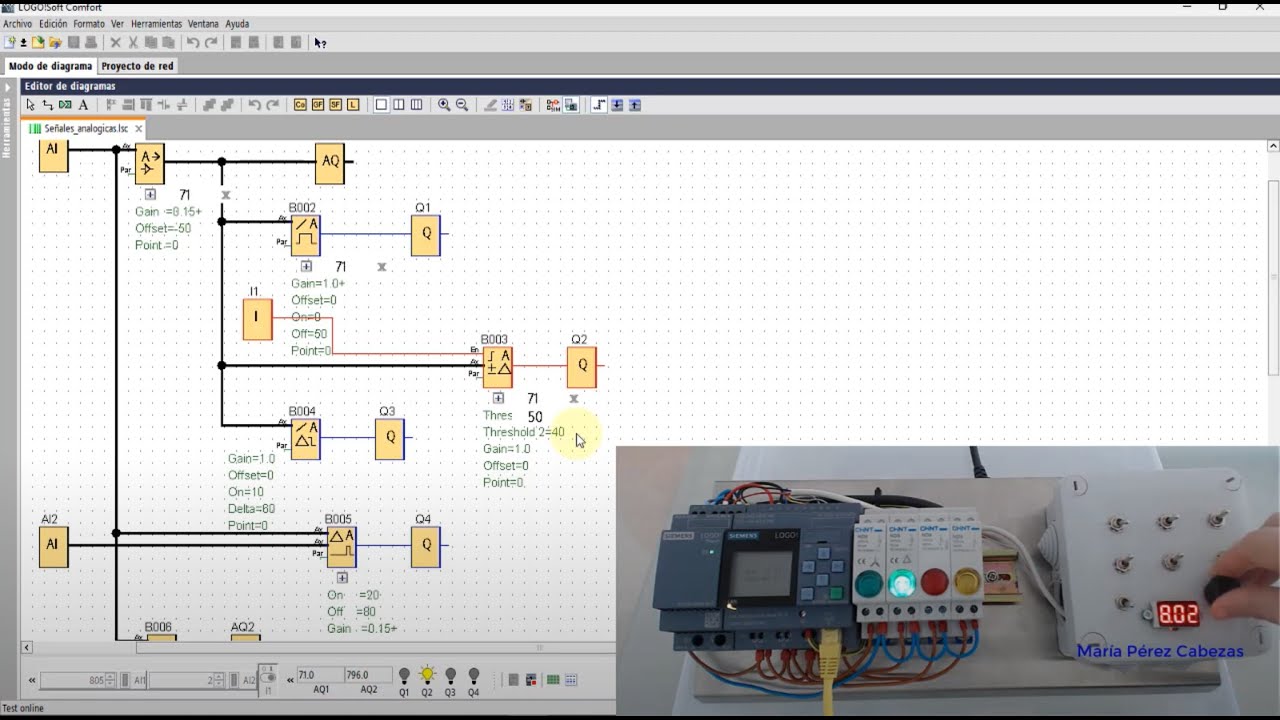The height and width of the screenshot is (720, 1280).
Task: Expand the B003 parameter box
Action: point(498,398)
